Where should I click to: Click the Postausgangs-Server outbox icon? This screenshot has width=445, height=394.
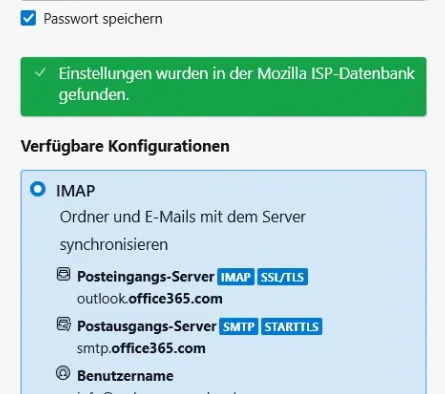pyautogui.click(x=63, y=324)
